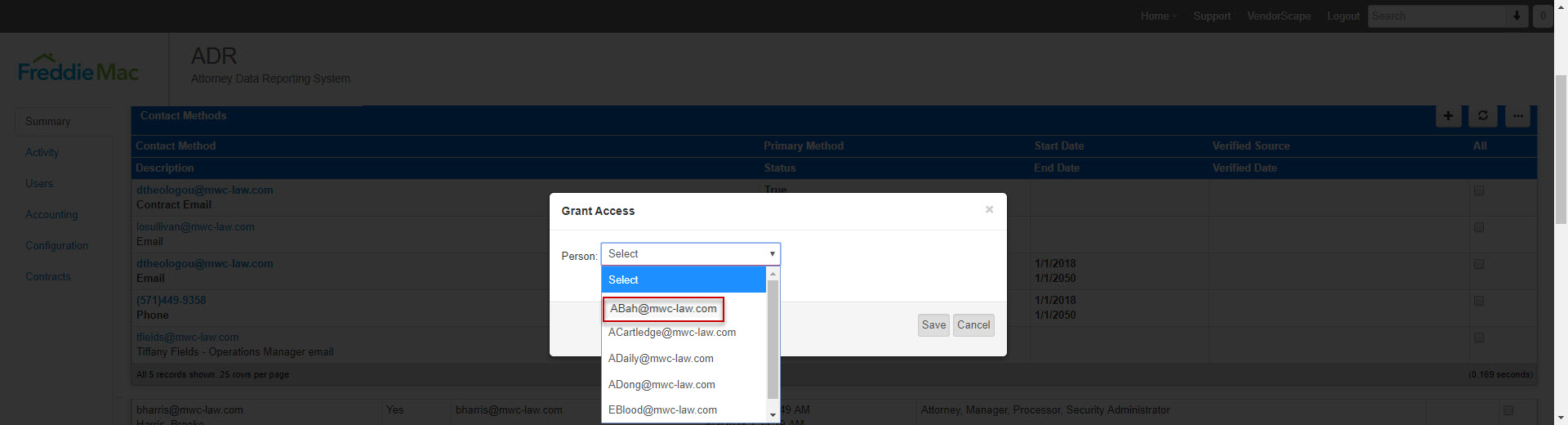Go to Accounting in the sidebar
The width and height of the screenshot is (1568, 425).
[x=51, y=214]
